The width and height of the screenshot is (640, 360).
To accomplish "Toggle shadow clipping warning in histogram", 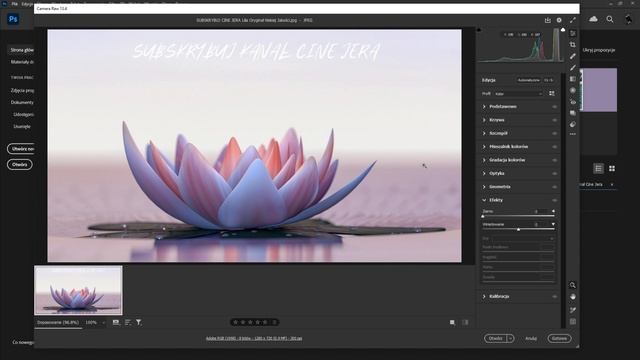I will tap(479, 30).
